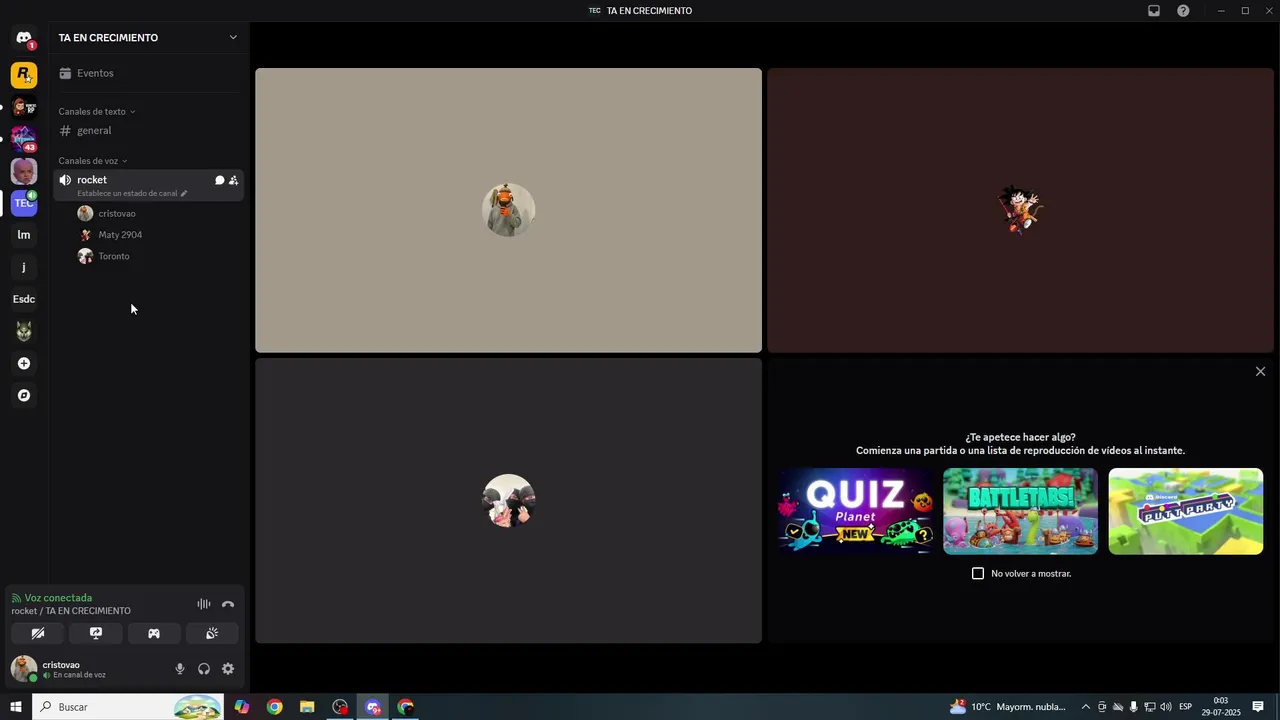
Task: Open rocket channel chat bubble icon
Action: point(219,180)
